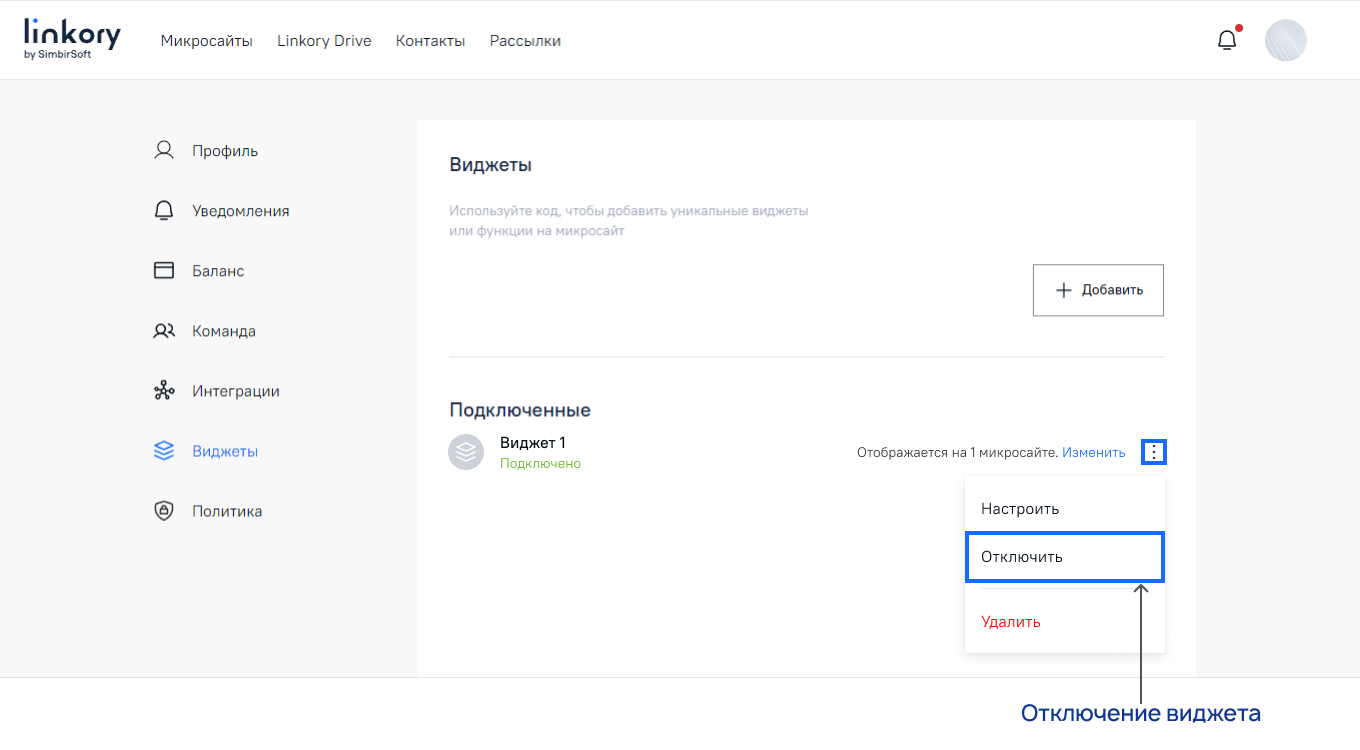Choose Удалить from the widget menu

click(1010, 621)
